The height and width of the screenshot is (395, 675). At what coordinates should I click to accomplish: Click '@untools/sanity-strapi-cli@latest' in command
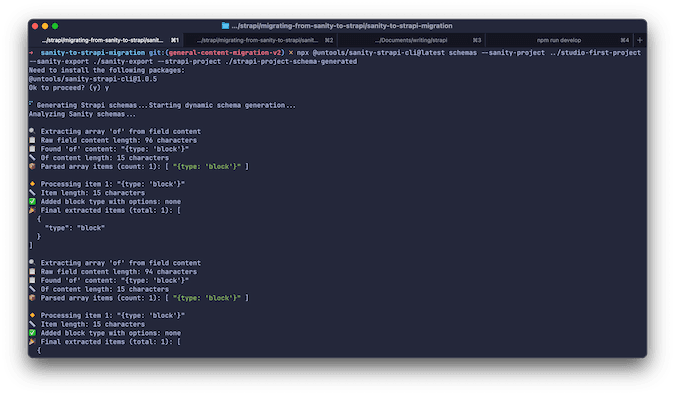[x=378, y=52]
